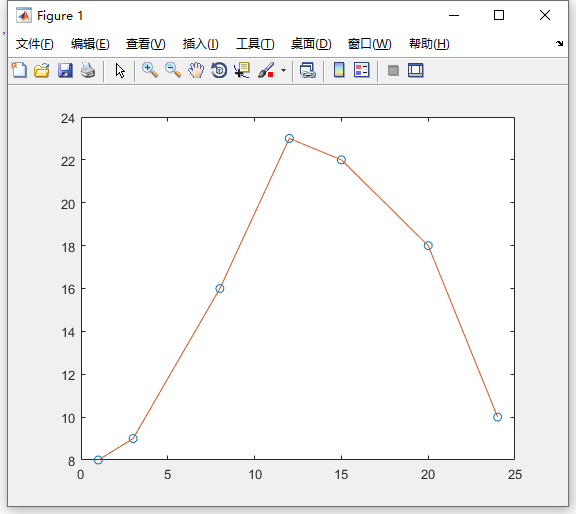Click the MATLAB logo in the title bar
This screenshot has width=576, height=514.
pyautogui.click(x=24, y=15)
